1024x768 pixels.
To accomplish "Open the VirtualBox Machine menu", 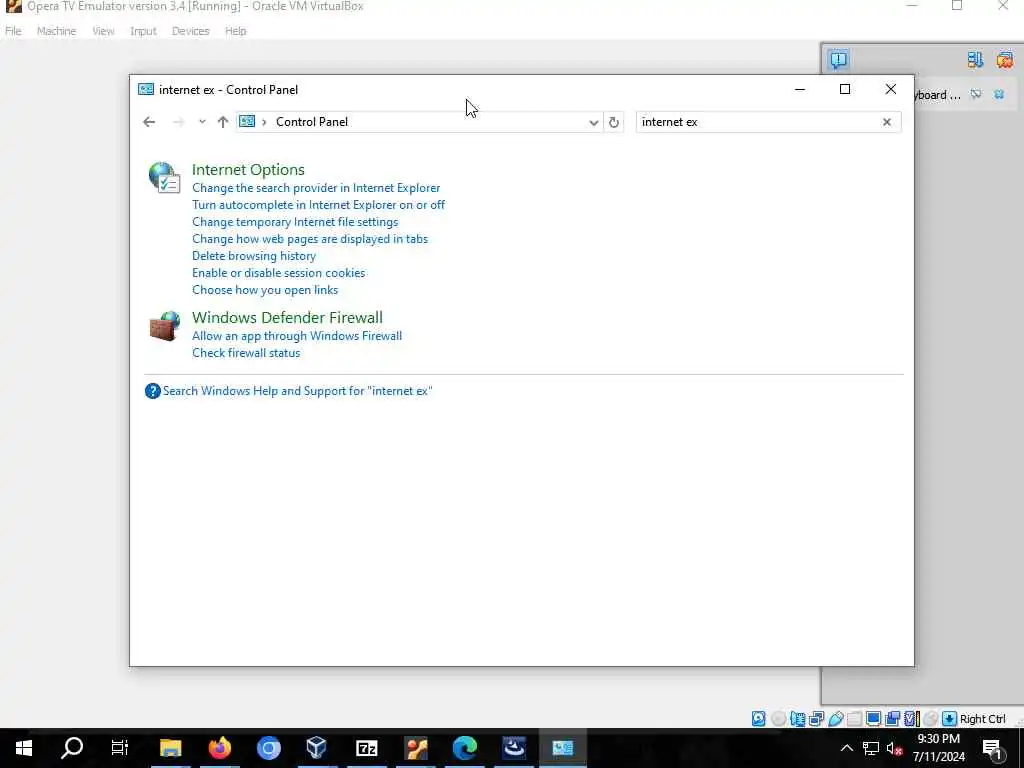I will (56, 31).
